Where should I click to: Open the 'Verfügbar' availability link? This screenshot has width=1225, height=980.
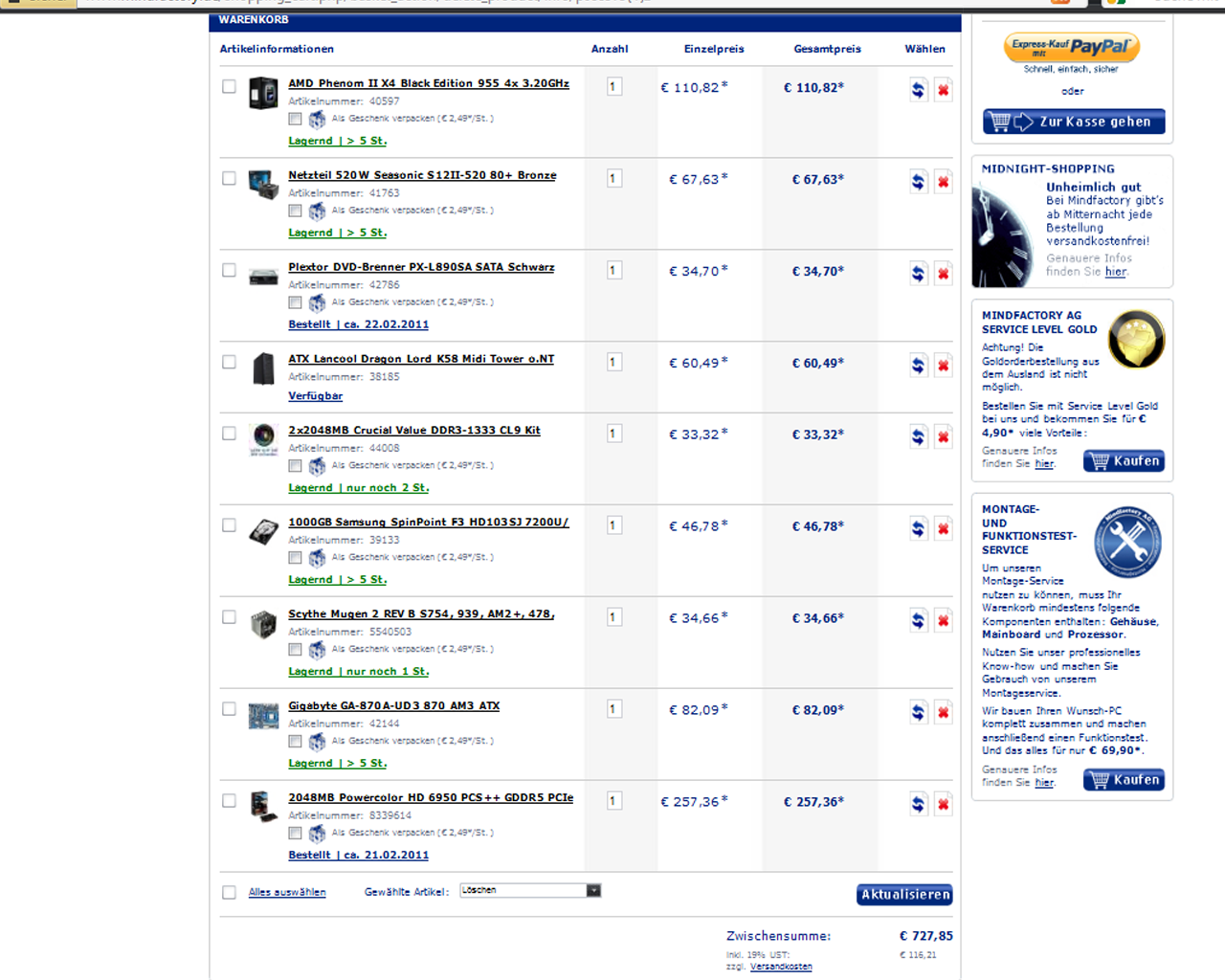coord(316,396)
